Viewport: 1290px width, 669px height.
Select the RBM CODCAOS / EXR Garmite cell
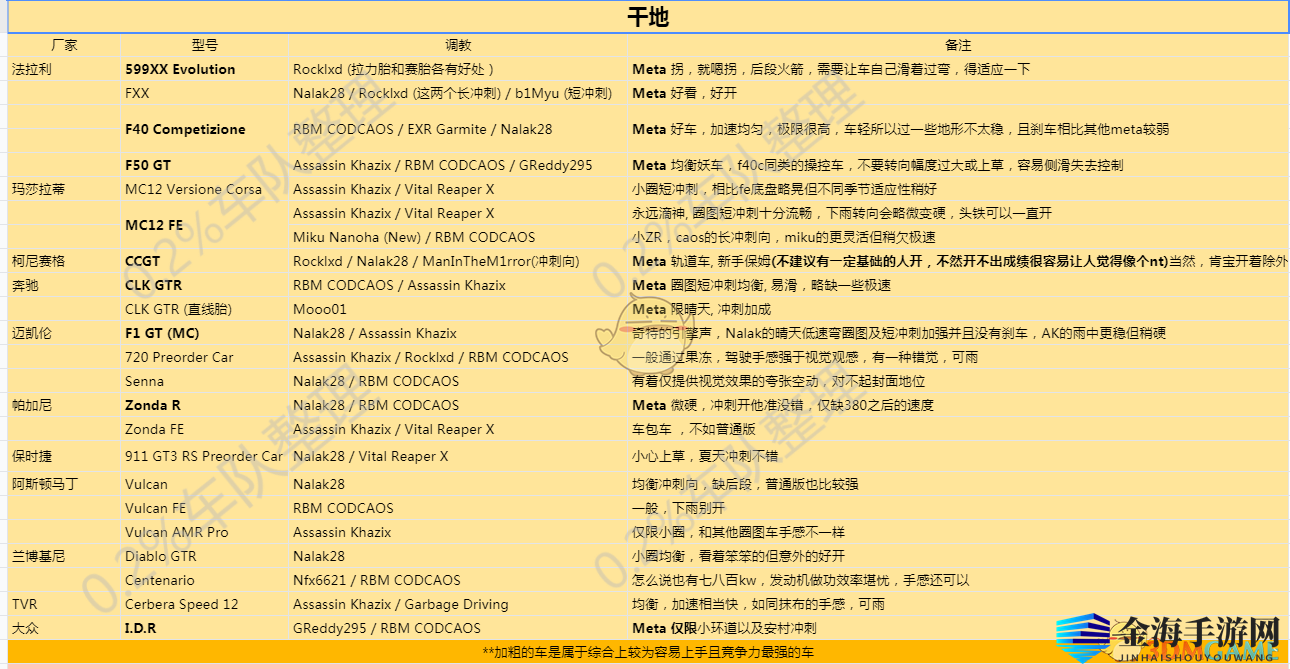pyautogui.click(x=458, y=129)
